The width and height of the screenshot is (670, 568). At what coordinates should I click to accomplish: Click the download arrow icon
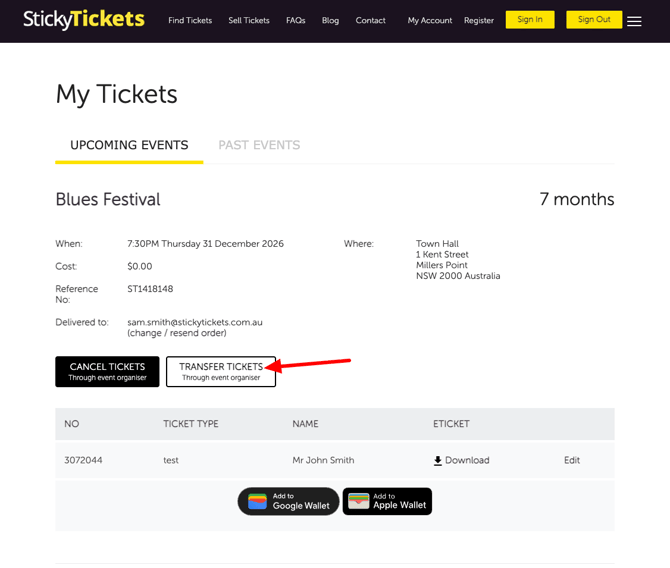(438, 461)
